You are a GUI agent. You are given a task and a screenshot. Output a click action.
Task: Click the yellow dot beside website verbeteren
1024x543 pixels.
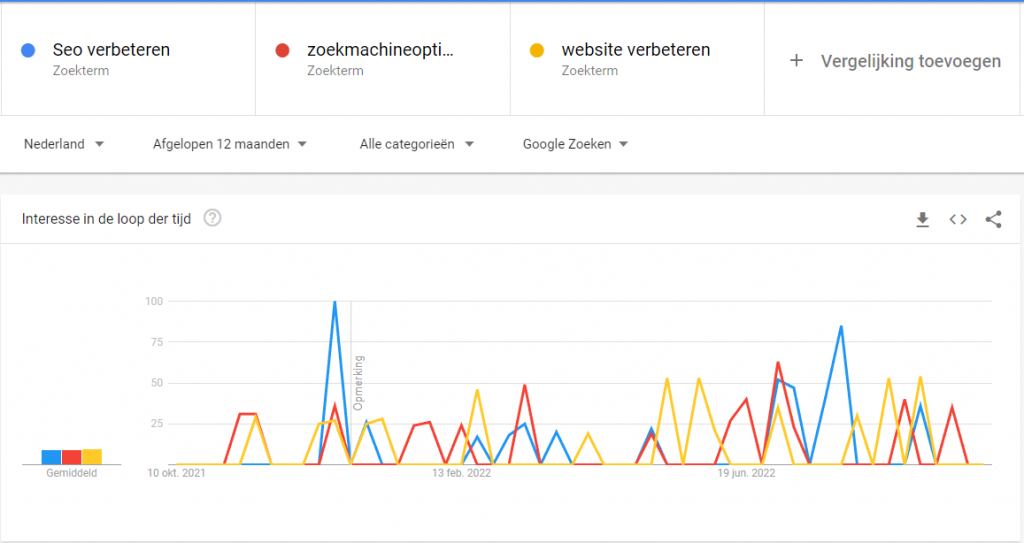coord(537,50)
